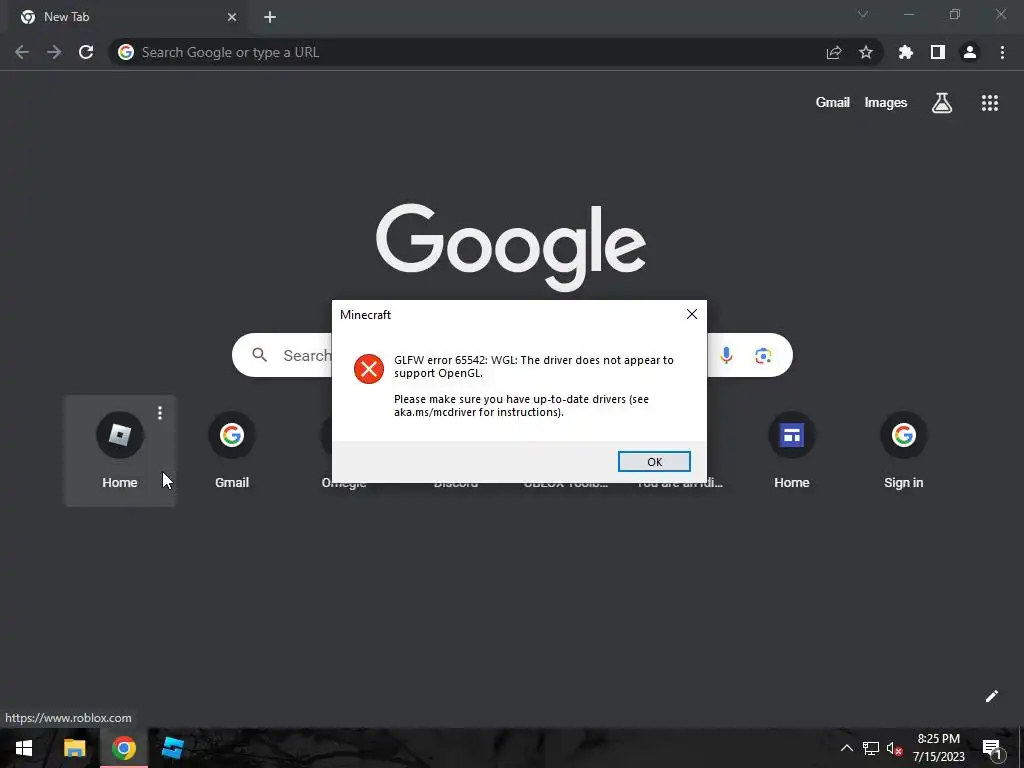This screenshot has height=768, width=1024.
Task: Show hidden tray icons
Action: (x=846, y=748)
